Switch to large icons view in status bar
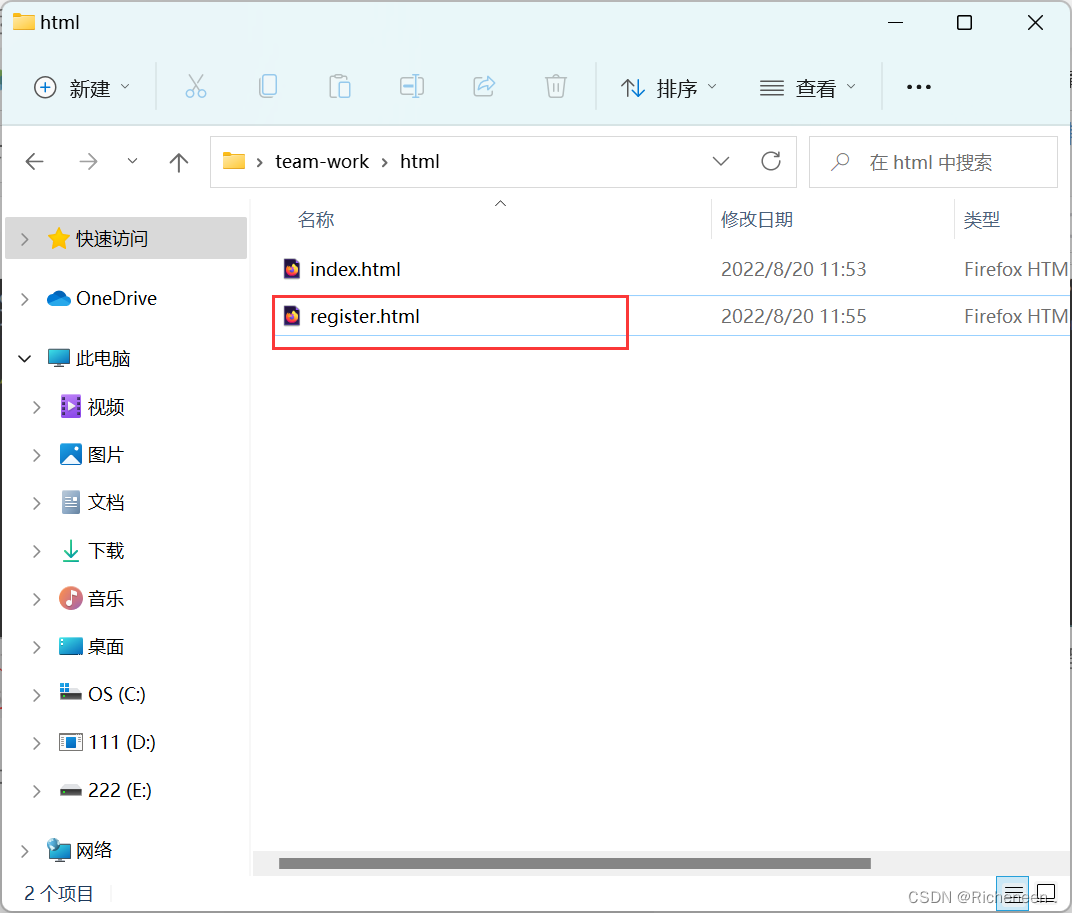1072x913 pixels. [x=1046, y=893]
